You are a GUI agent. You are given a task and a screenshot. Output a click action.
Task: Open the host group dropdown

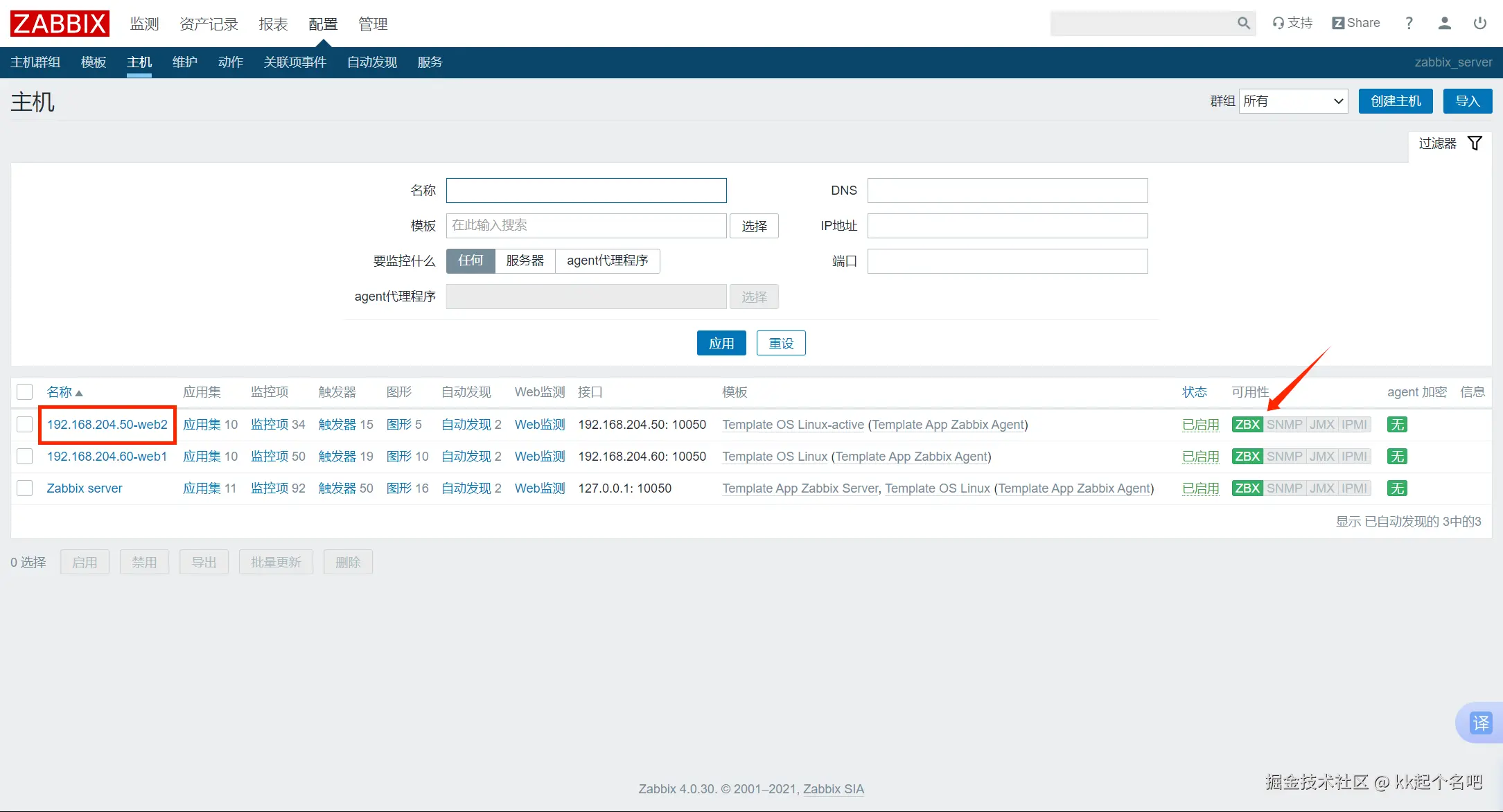tap(1292, 101)
